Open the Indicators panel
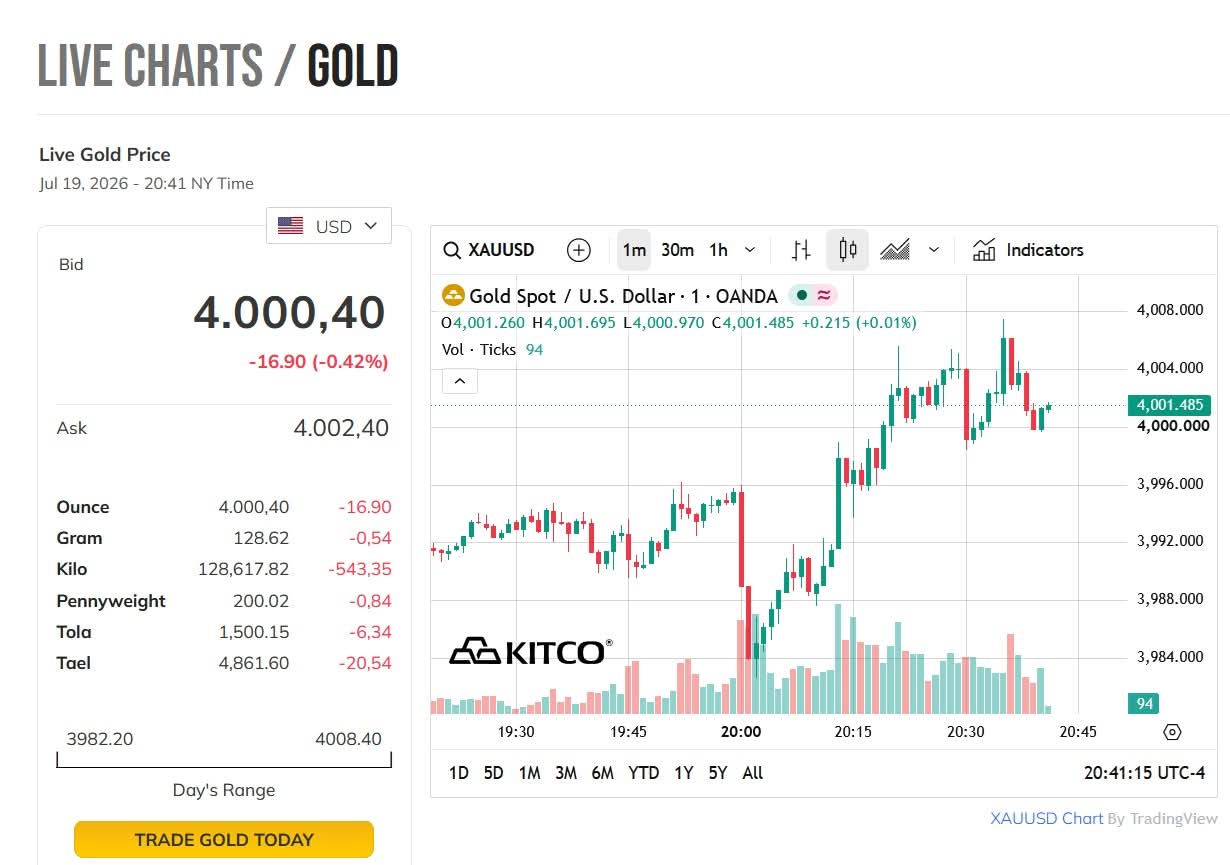 (1028, 250)
